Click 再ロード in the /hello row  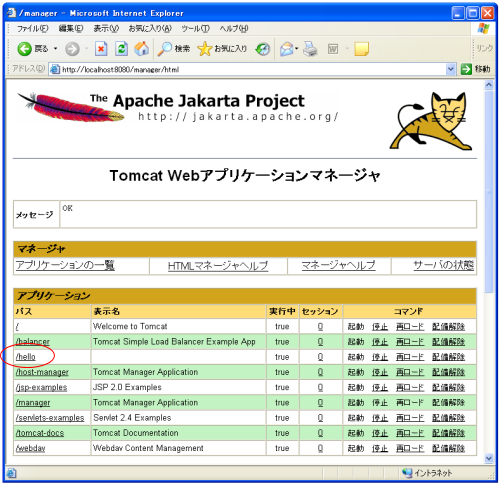click(x=410, y=357)
